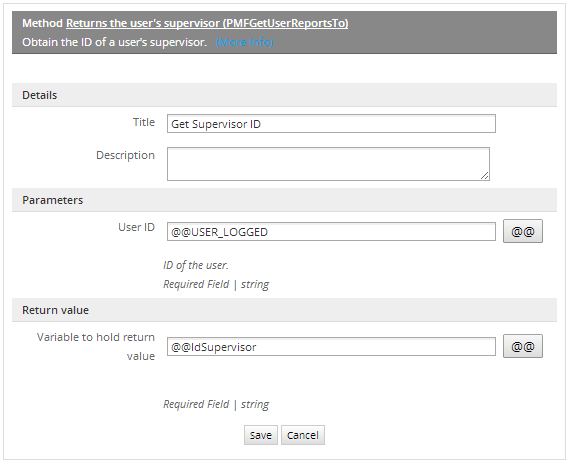The width and height of the screenshot is (567, 462).
Task: Open the More Info link
Action: [244, 42]
